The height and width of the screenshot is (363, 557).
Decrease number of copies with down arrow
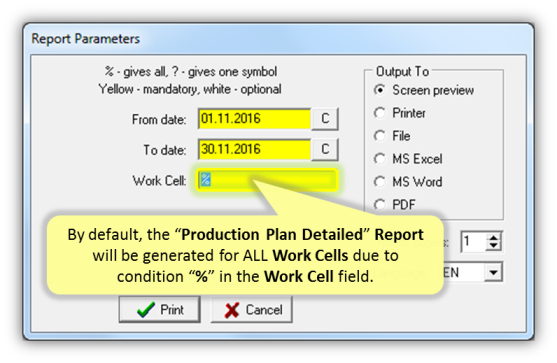[493, 246]
